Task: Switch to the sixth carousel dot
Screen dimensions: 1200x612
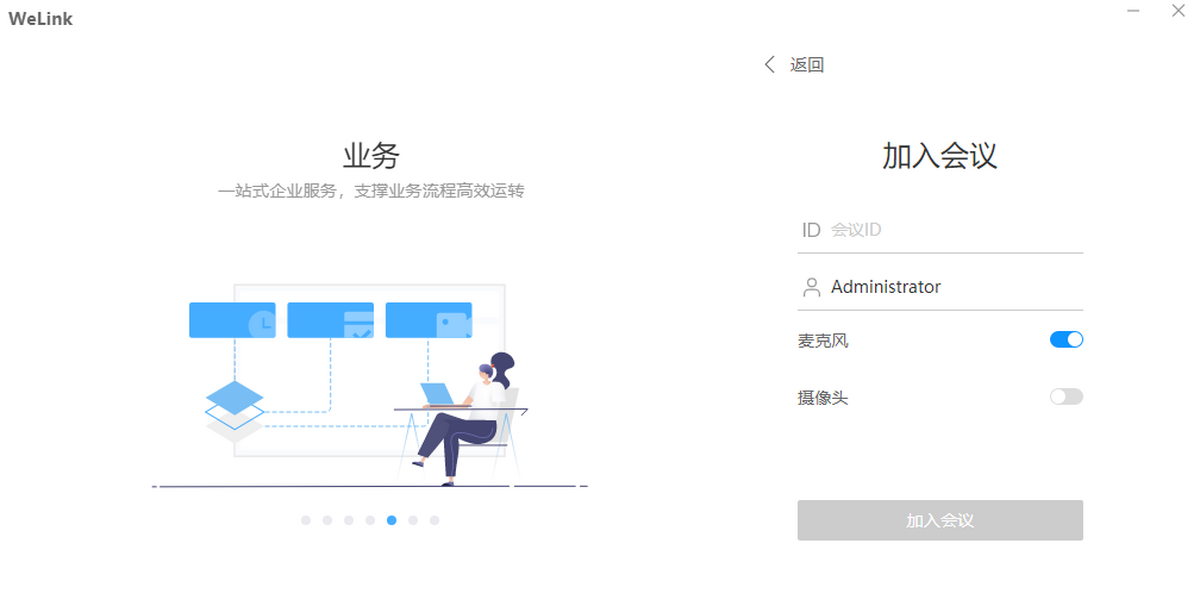Action: coord(413,520)
